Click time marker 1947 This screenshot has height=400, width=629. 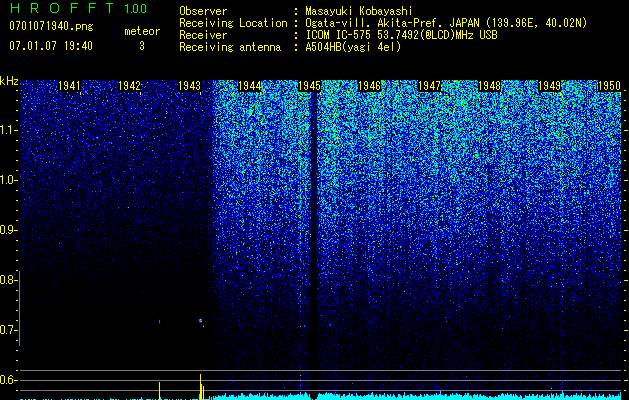[x=430, y=86]
